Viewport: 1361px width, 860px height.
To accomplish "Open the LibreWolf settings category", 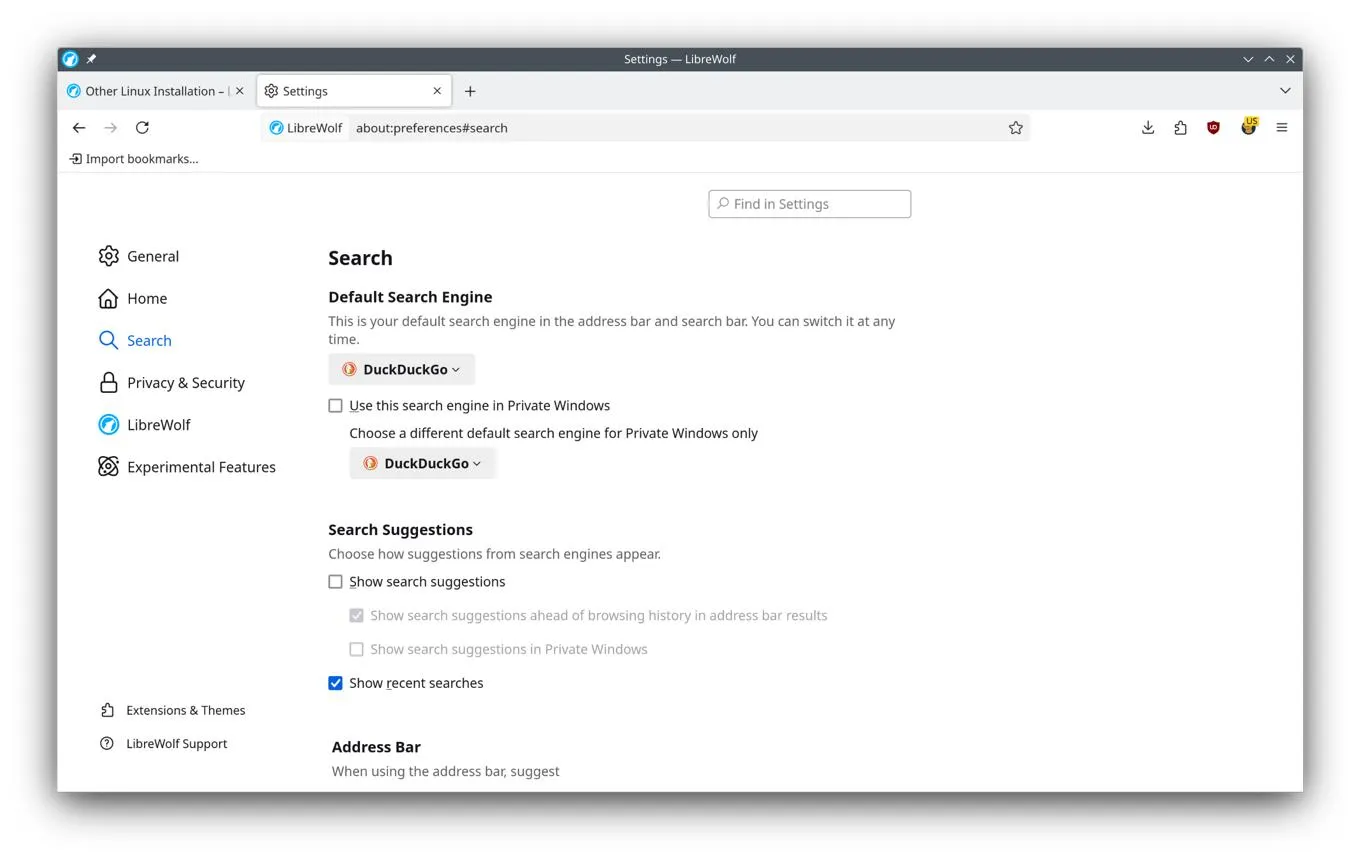I will click(145, 425).
